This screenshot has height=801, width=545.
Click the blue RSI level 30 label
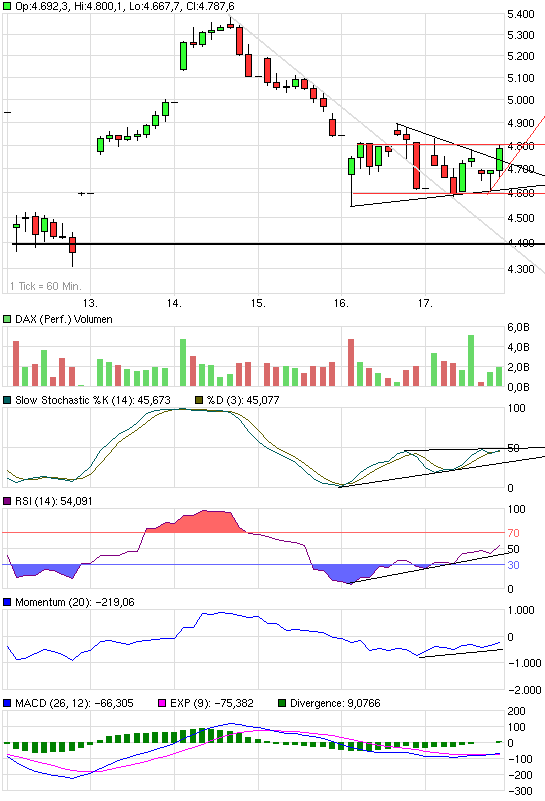click(513, 565)
